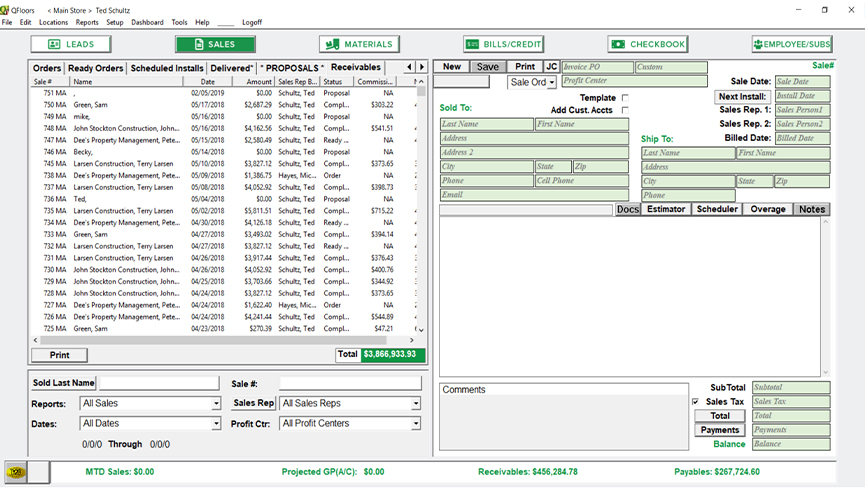Click the Invoice PO field
The image size is (865, 492).
(x=597, y=67)
